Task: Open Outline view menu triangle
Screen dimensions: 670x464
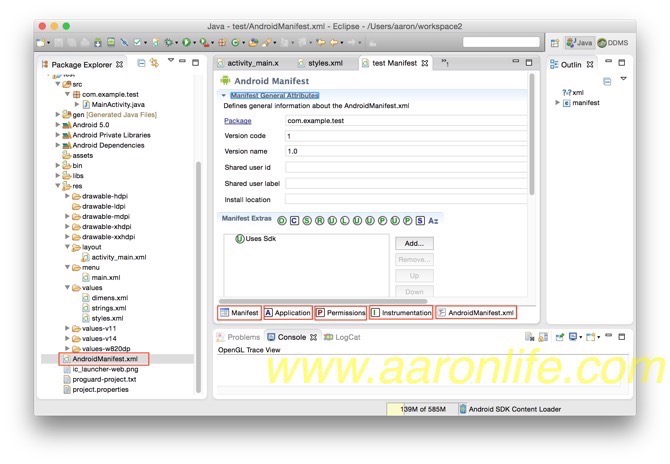Action: (x=623, y=79)
